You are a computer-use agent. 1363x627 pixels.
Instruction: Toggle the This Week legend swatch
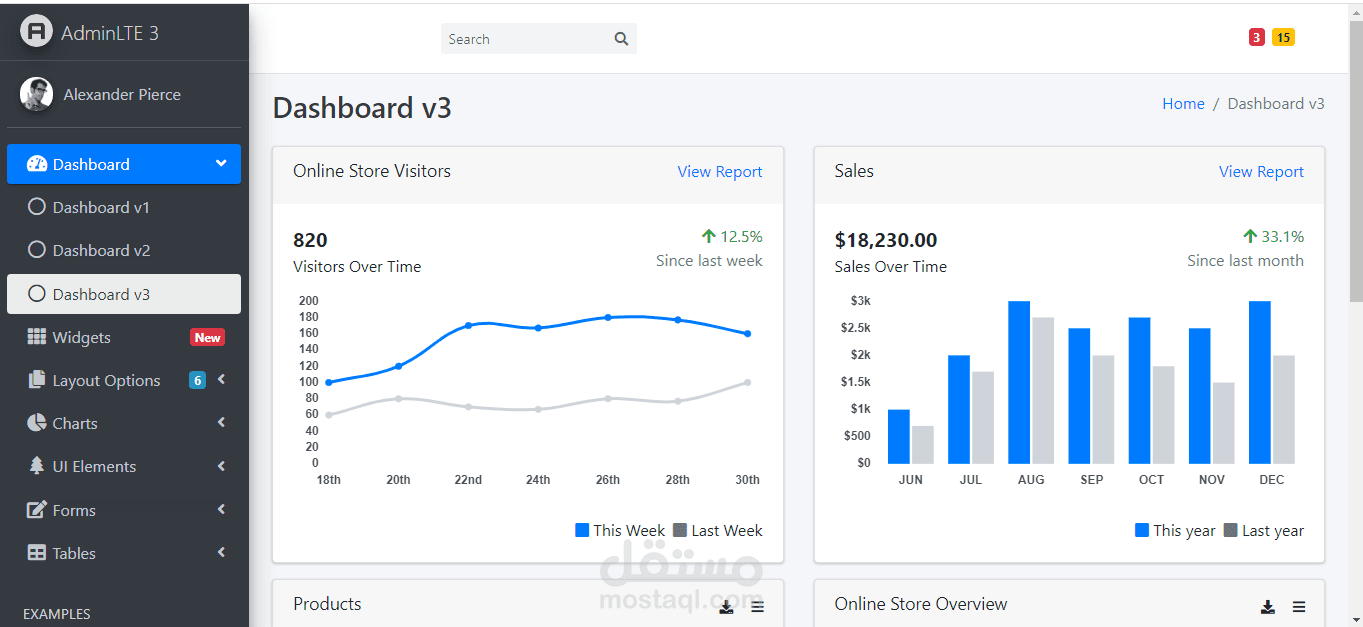582,530
